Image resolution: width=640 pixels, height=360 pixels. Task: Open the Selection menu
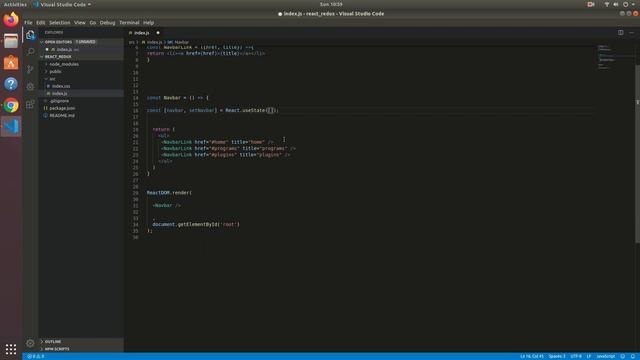coord(60,22)
